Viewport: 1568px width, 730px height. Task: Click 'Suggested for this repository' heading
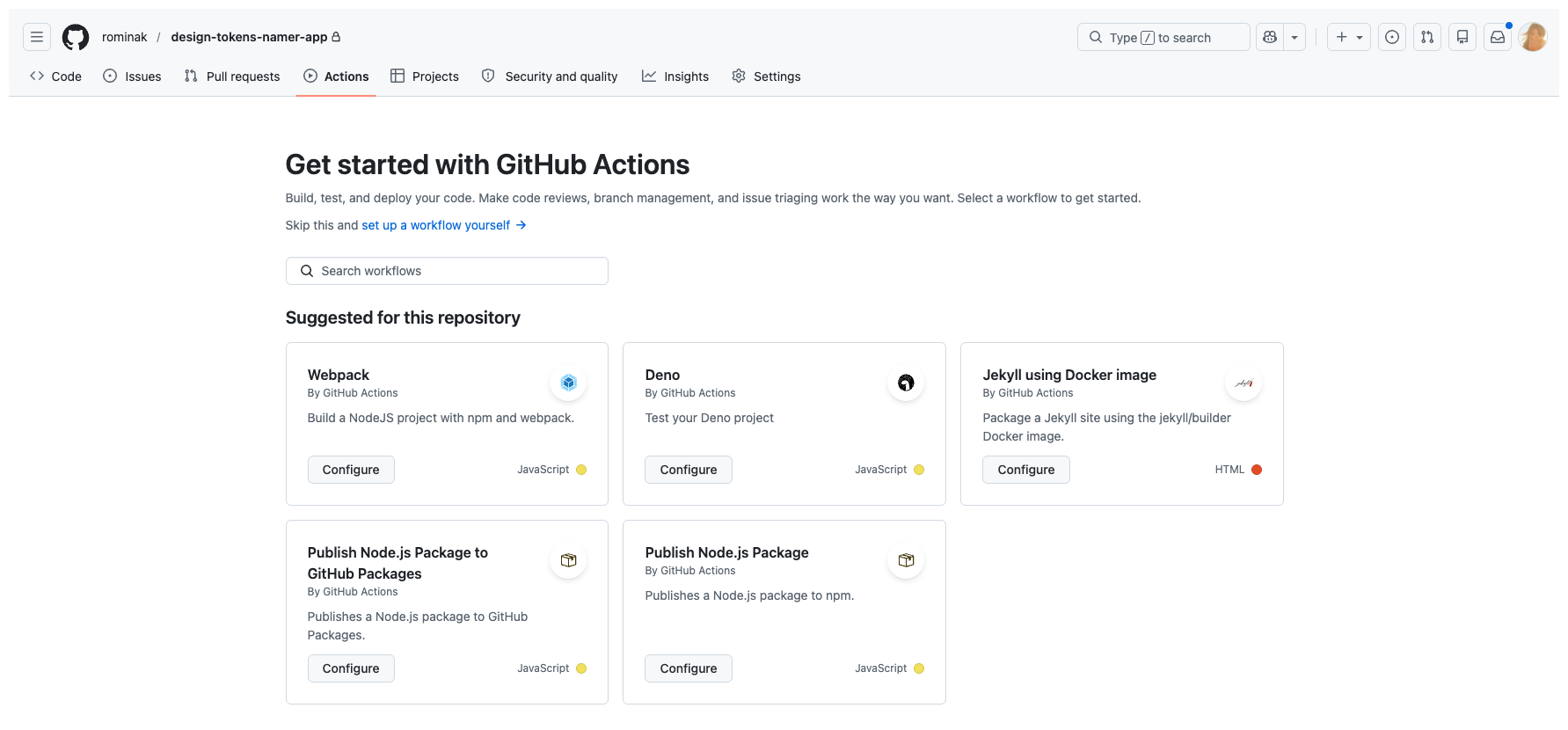[x=403, y=318]
